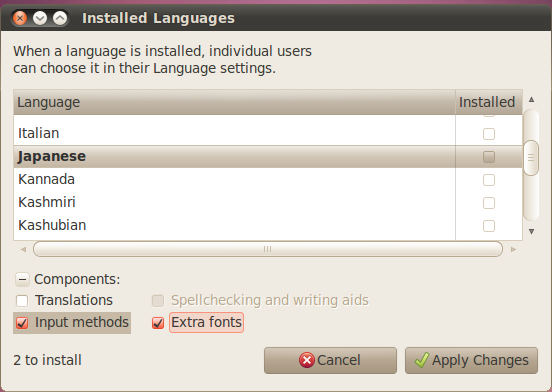Image resolution: width=552 pixels, height=392 pixels.
Task: Maximize the Installed Languages window
Action: (x=60, y=18)
